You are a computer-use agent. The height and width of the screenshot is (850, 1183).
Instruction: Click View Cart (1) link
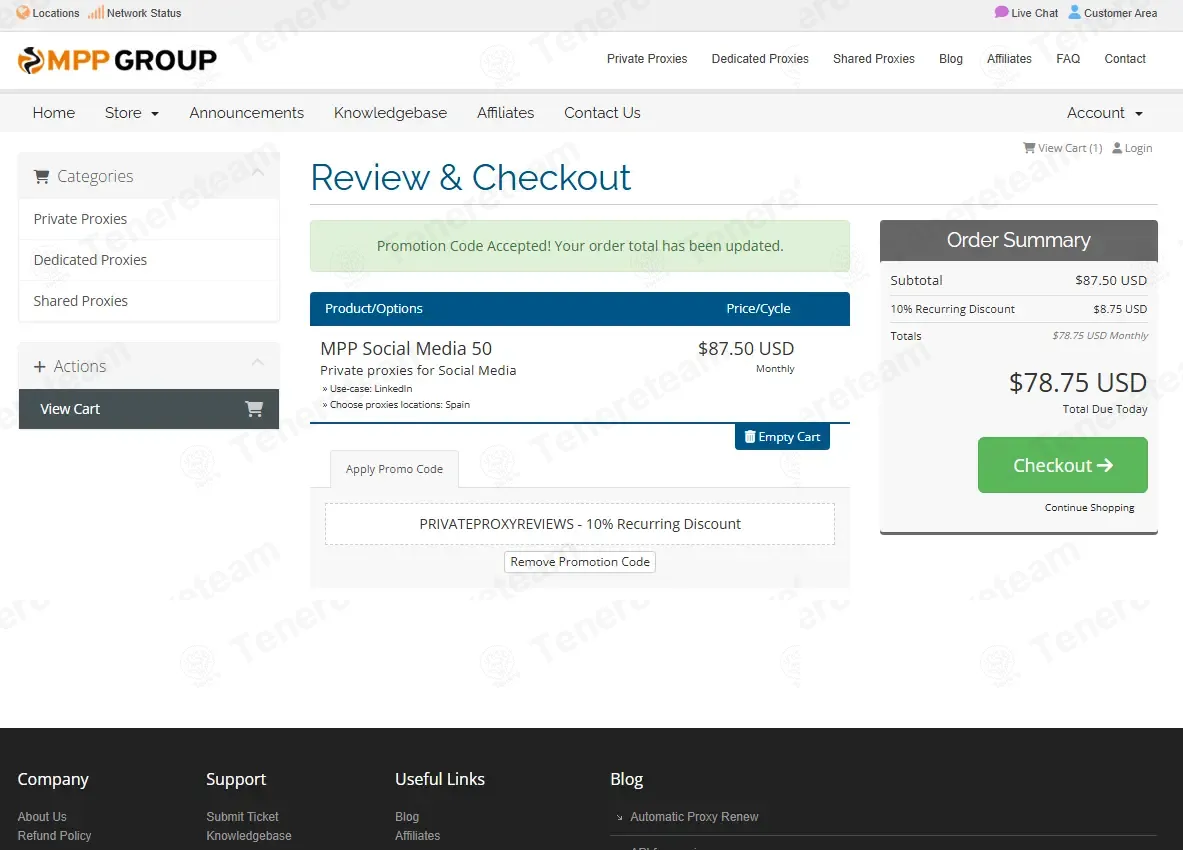(1062, 148)
